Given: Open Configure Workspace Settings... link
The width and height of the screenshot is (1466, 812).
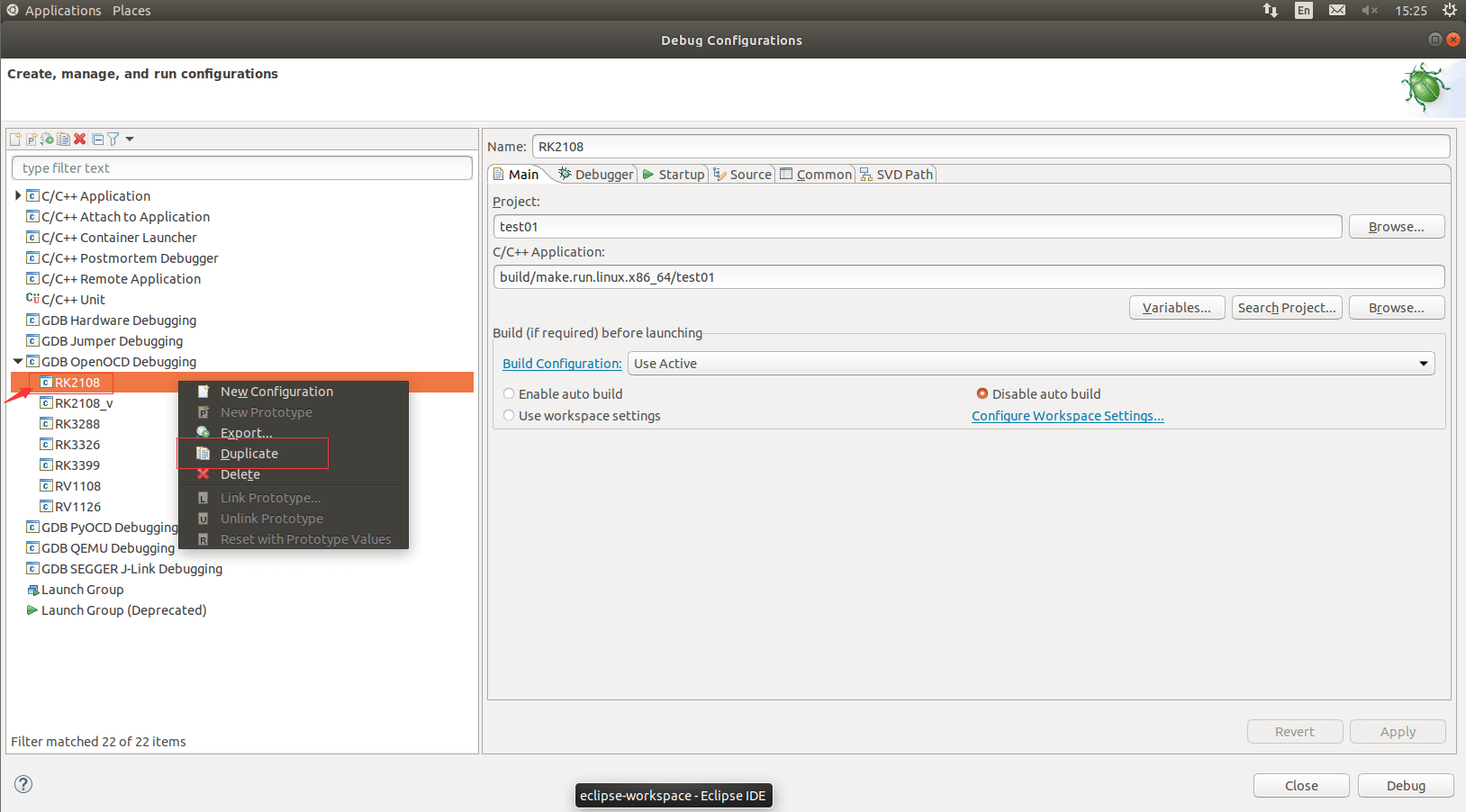Looking at the screenshot, I should coord(1068,416).
